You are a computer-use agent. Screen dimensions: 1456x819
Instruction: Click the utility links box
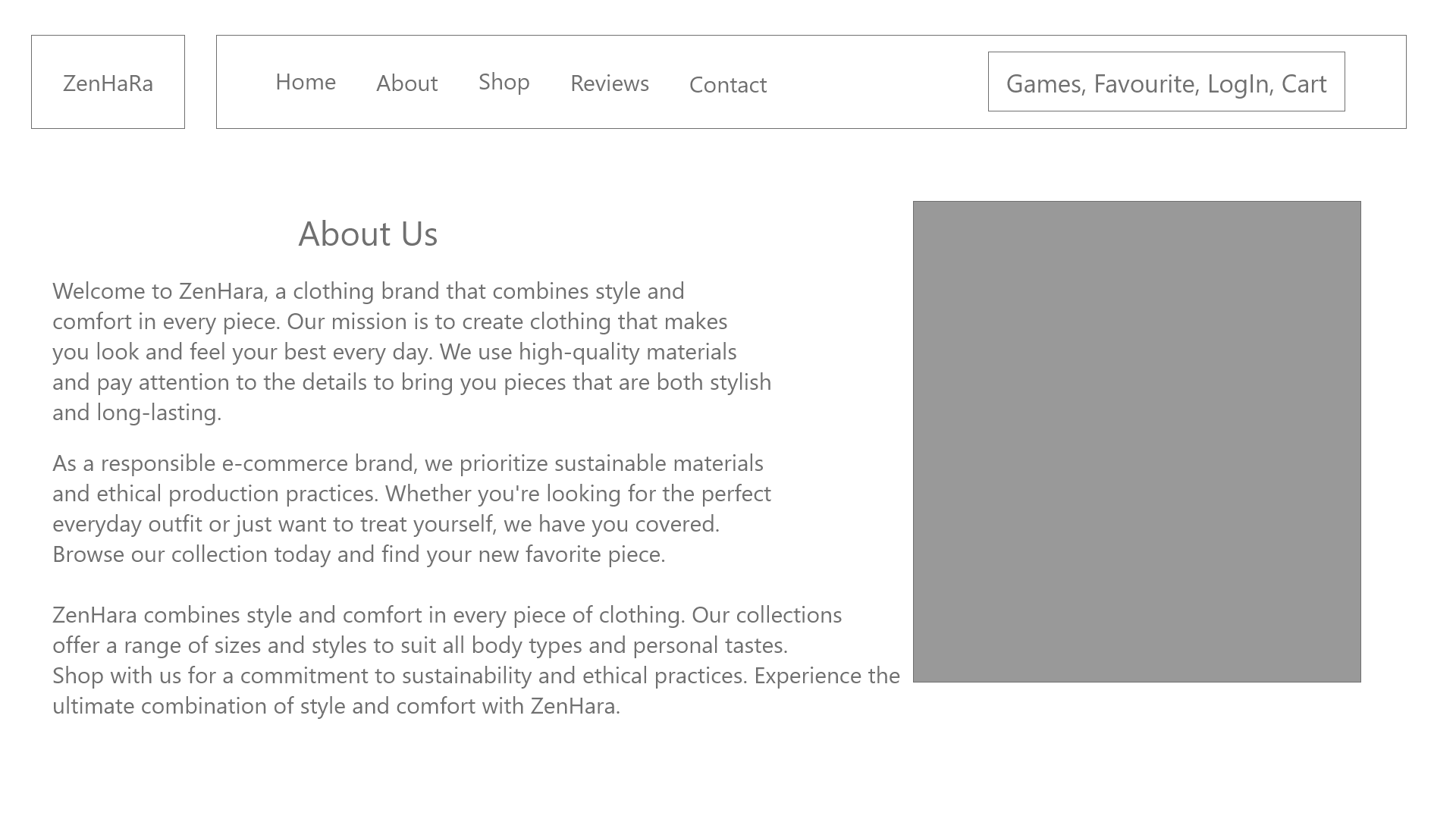(x=1166, y=81)
